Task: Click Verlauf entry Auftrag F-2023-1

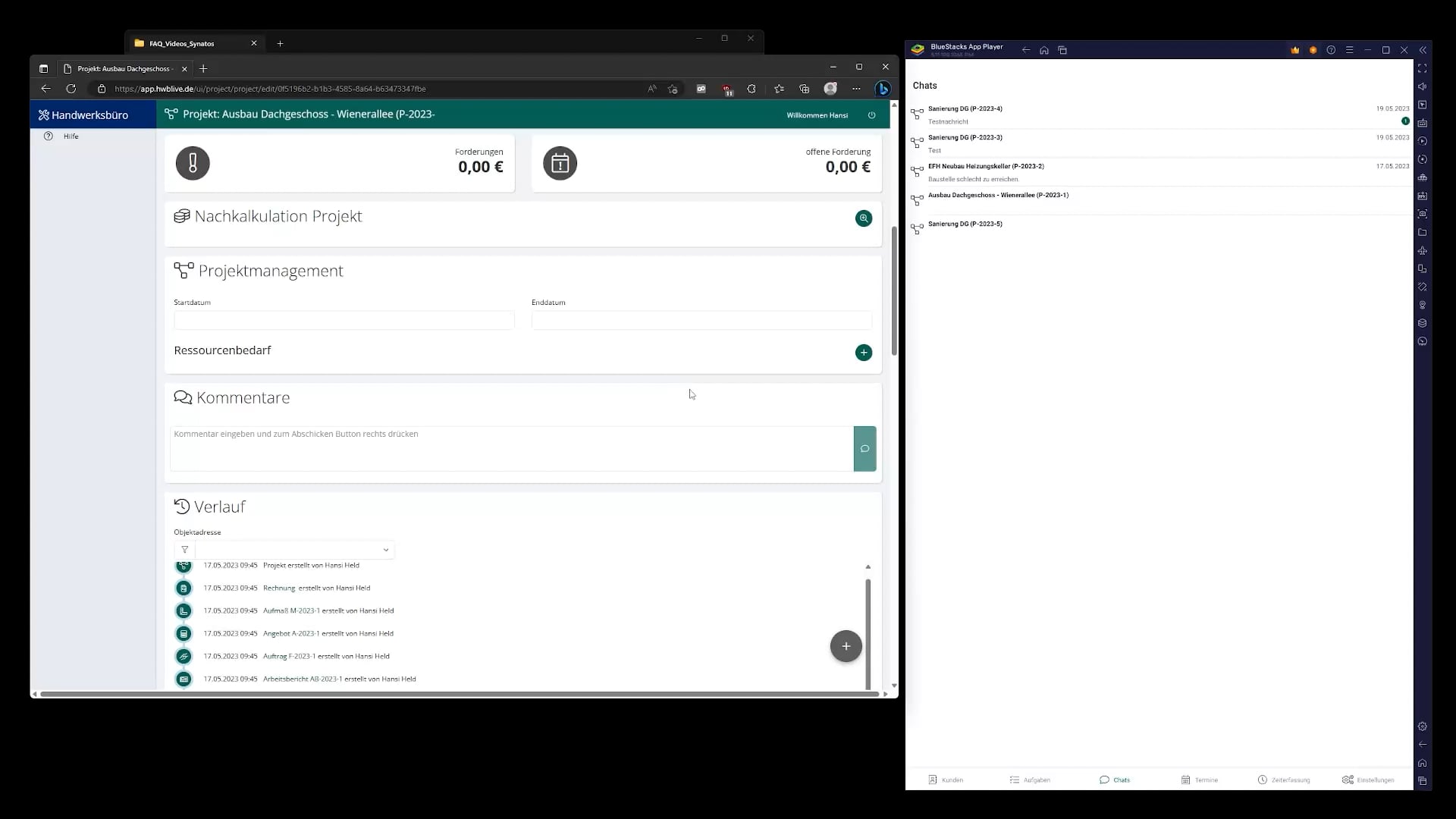Action: pos(326,656)
